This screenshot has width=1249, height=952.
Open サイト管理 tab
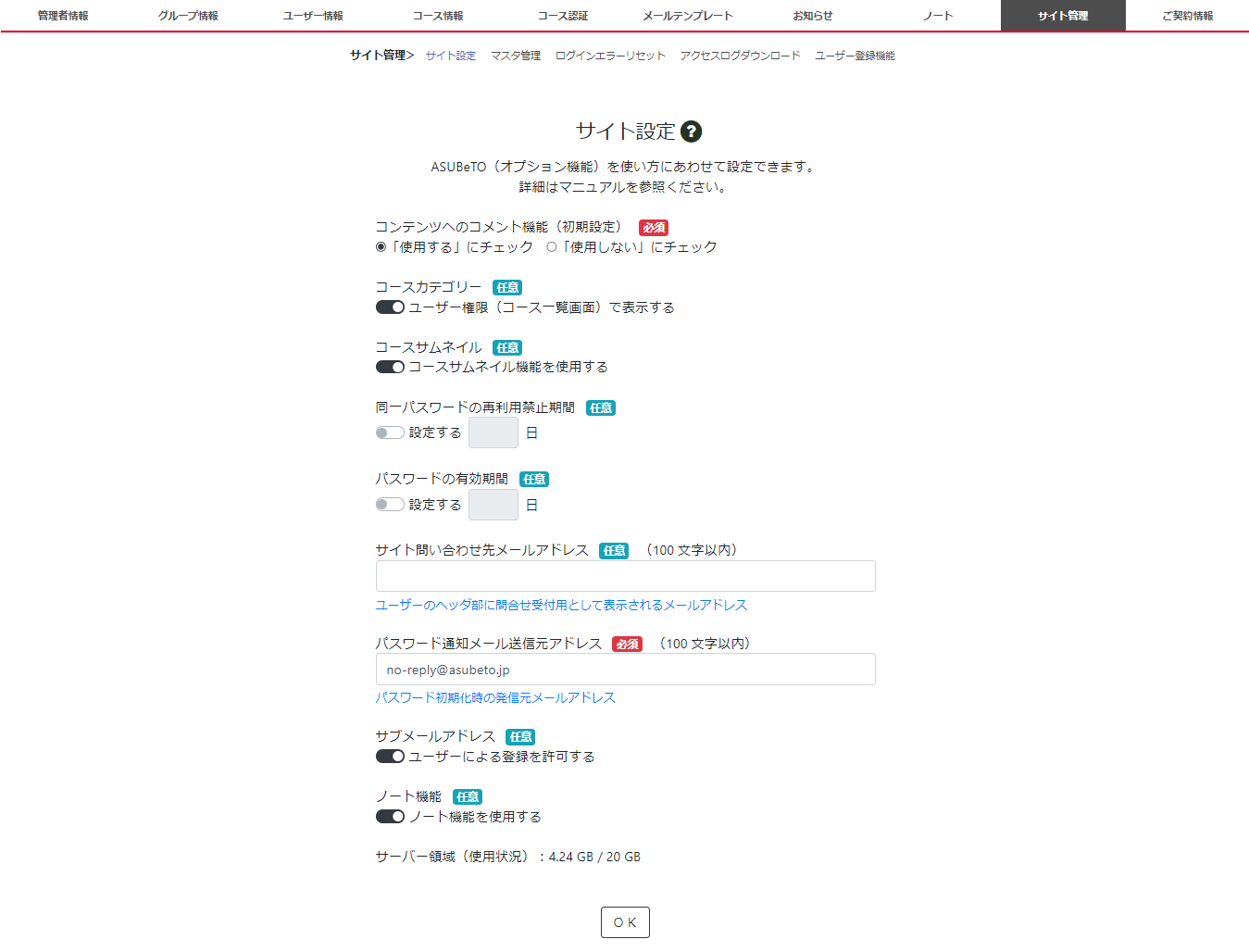pos(1063,16)
